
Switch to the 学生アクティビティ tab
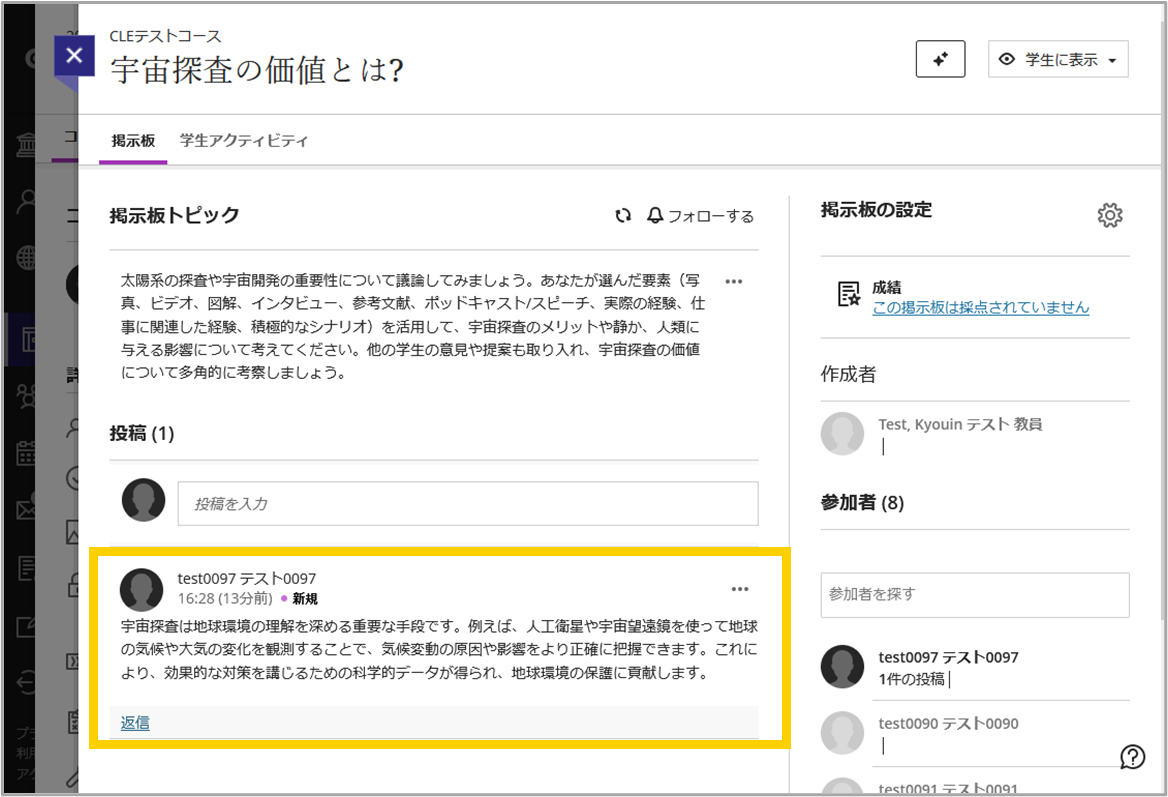click(x=244, y=140)
